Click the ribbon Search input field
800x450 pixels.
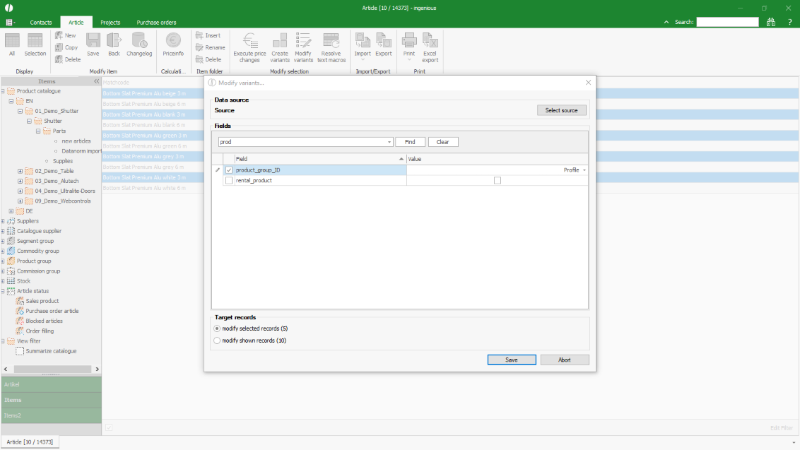(x=728, y=22)
